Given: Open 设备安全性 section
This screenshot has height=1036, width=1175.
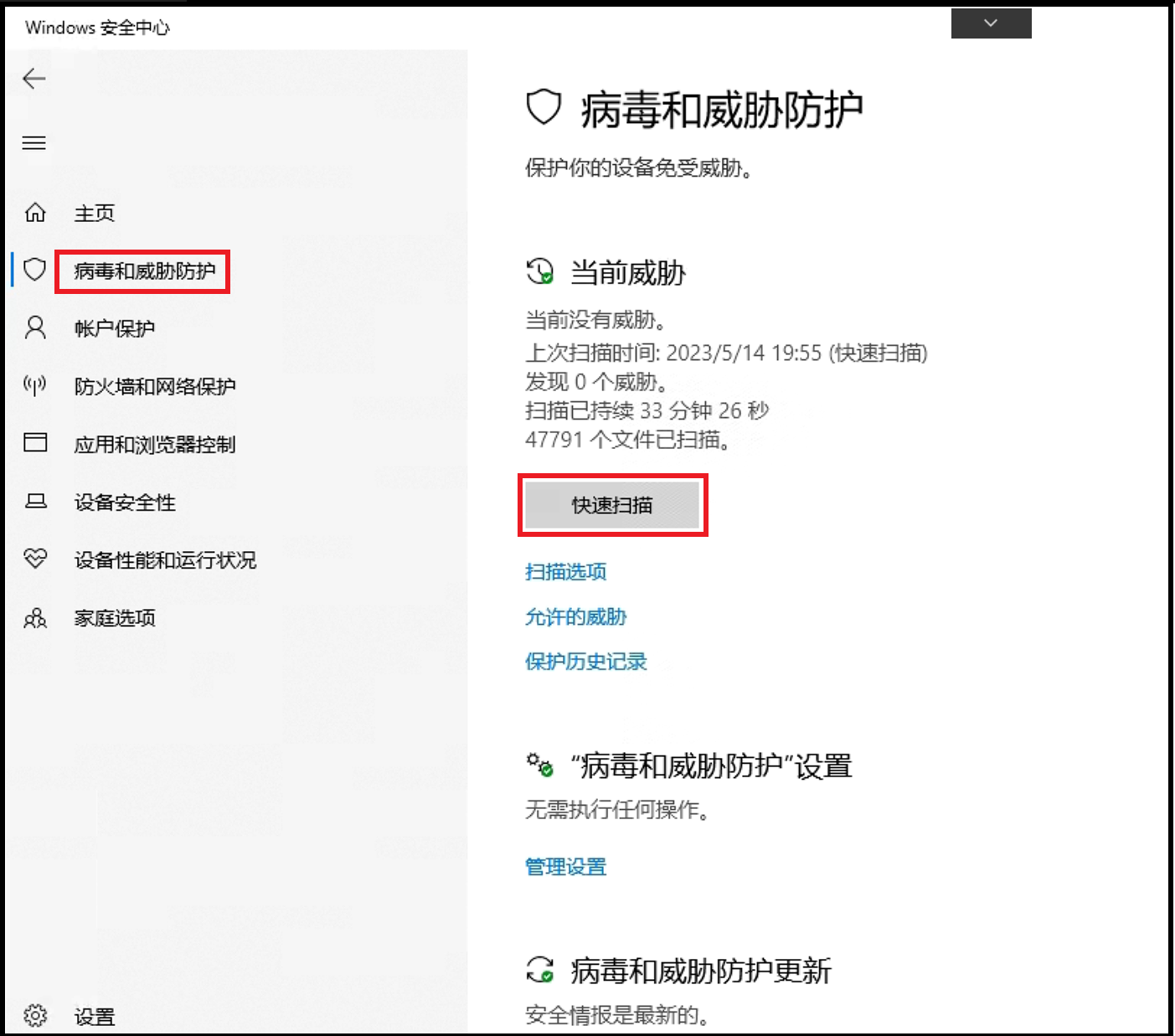Looking at the screenshot, I should pyautogui.click(x=125, y=503).
